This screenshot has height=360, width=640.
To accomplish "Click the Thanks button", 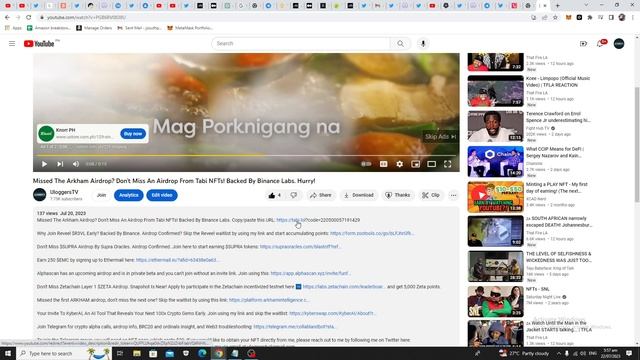I will click(x=398, y=195).
